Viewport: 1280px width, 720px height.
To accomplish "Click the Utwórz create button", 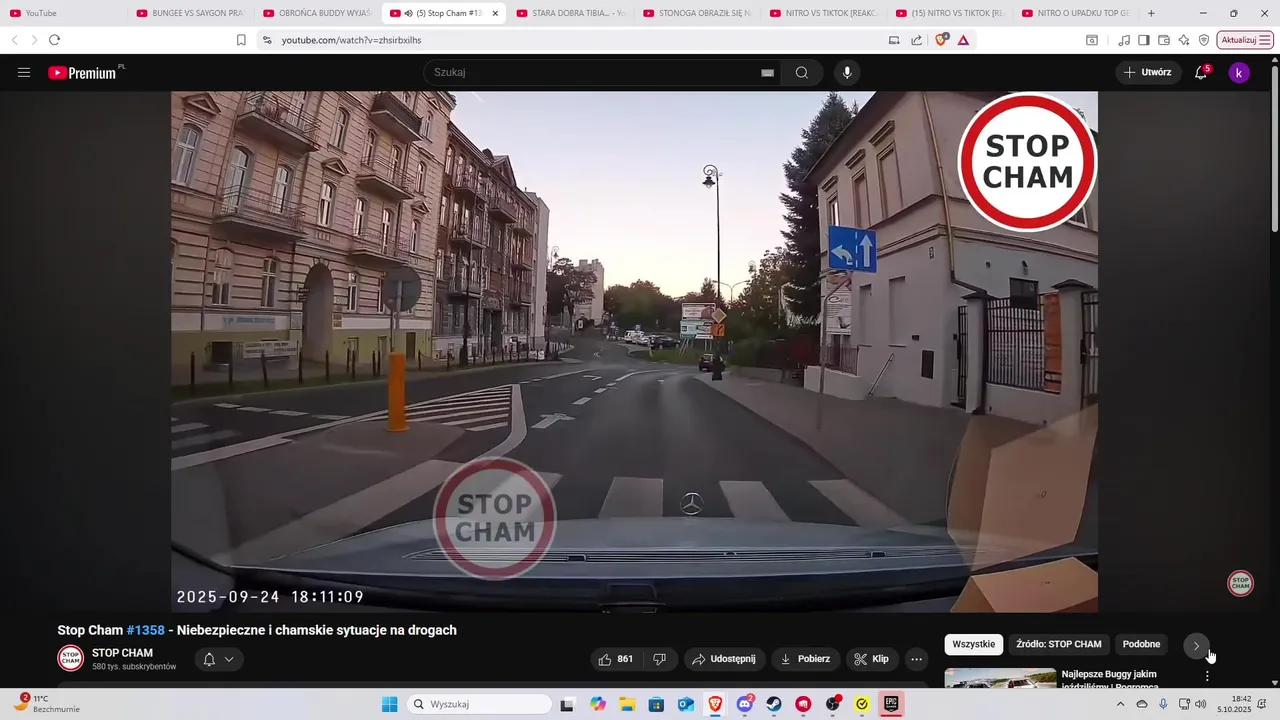I will pyautogui.click(x=1148, y=72).
